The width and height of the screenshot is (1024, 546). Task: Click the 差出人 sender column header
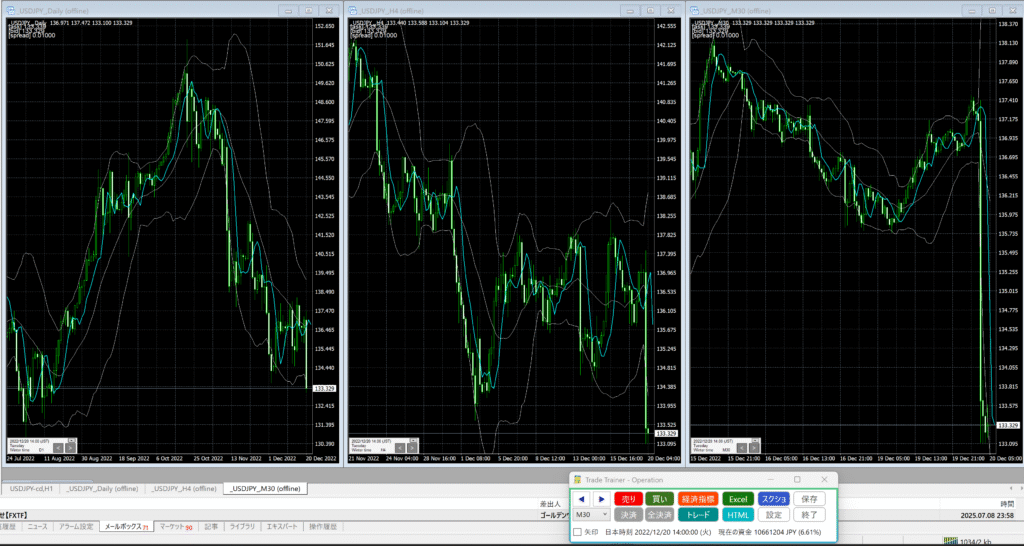coord(550,504)
